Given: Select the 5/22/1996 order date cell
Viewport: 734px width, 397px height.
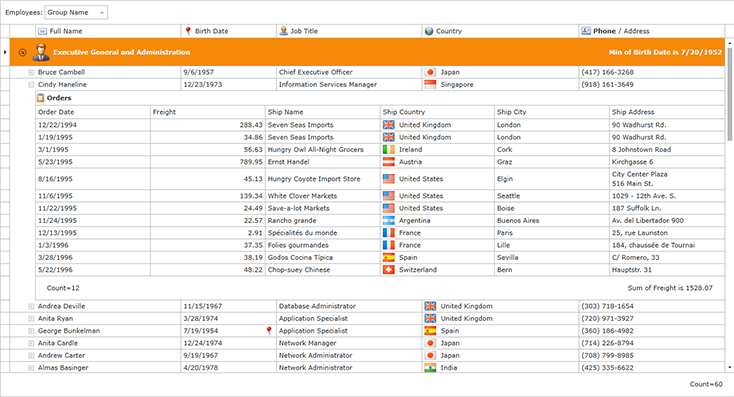Looking at the screenshot, I should point(93,270).
